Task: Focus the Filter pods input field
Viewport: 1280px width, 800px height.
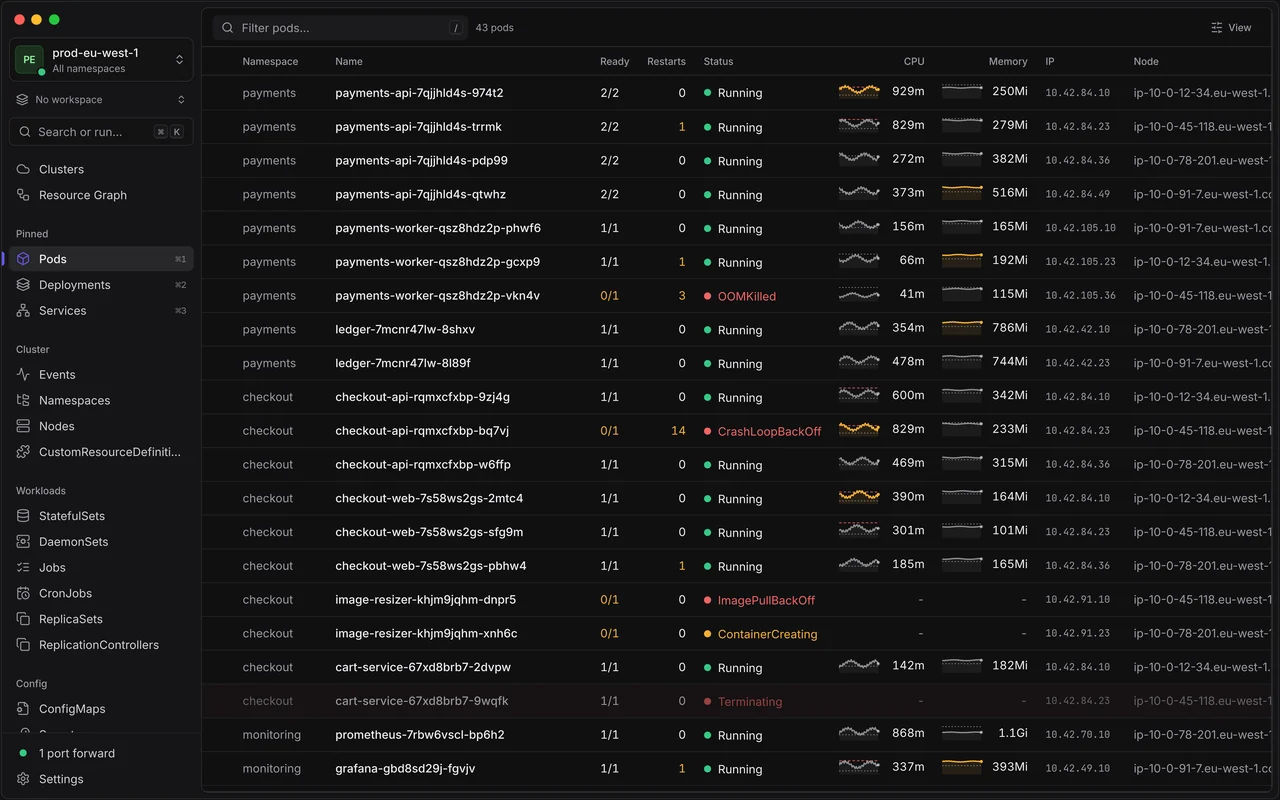Action: pos(340,28)
